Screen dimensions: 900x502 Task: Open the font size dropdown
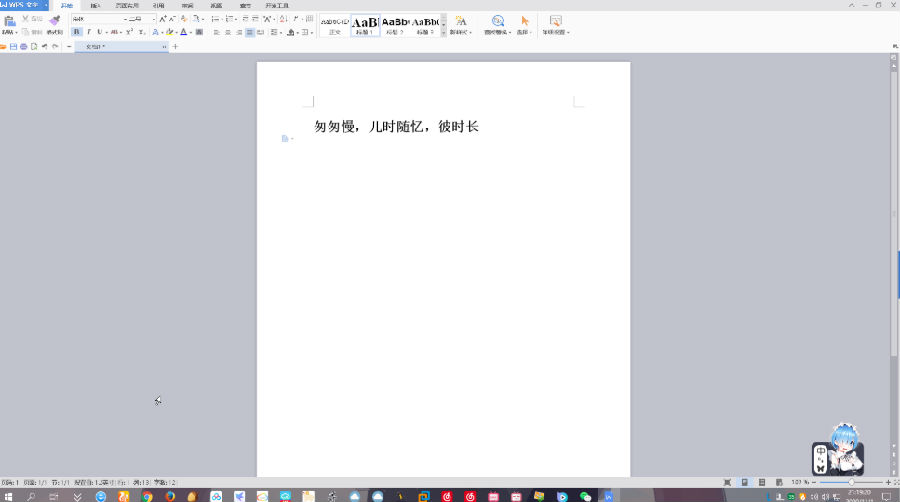point(153,19)
